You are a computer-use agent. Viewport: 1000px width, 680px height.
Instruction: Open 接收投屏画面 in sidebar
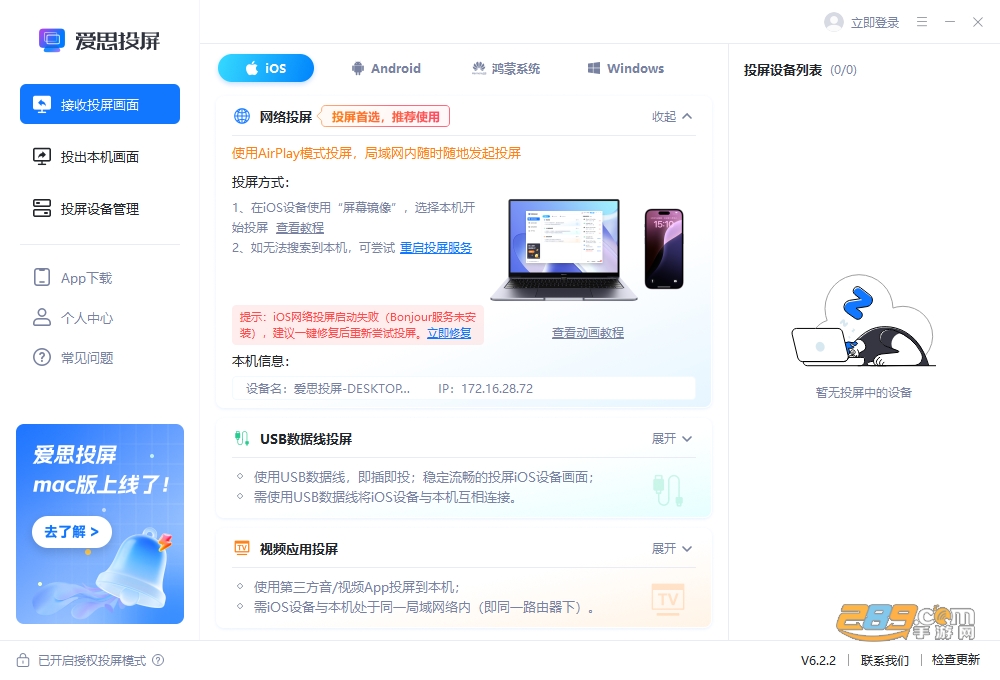pyautogui.click(x=99, y=104)
